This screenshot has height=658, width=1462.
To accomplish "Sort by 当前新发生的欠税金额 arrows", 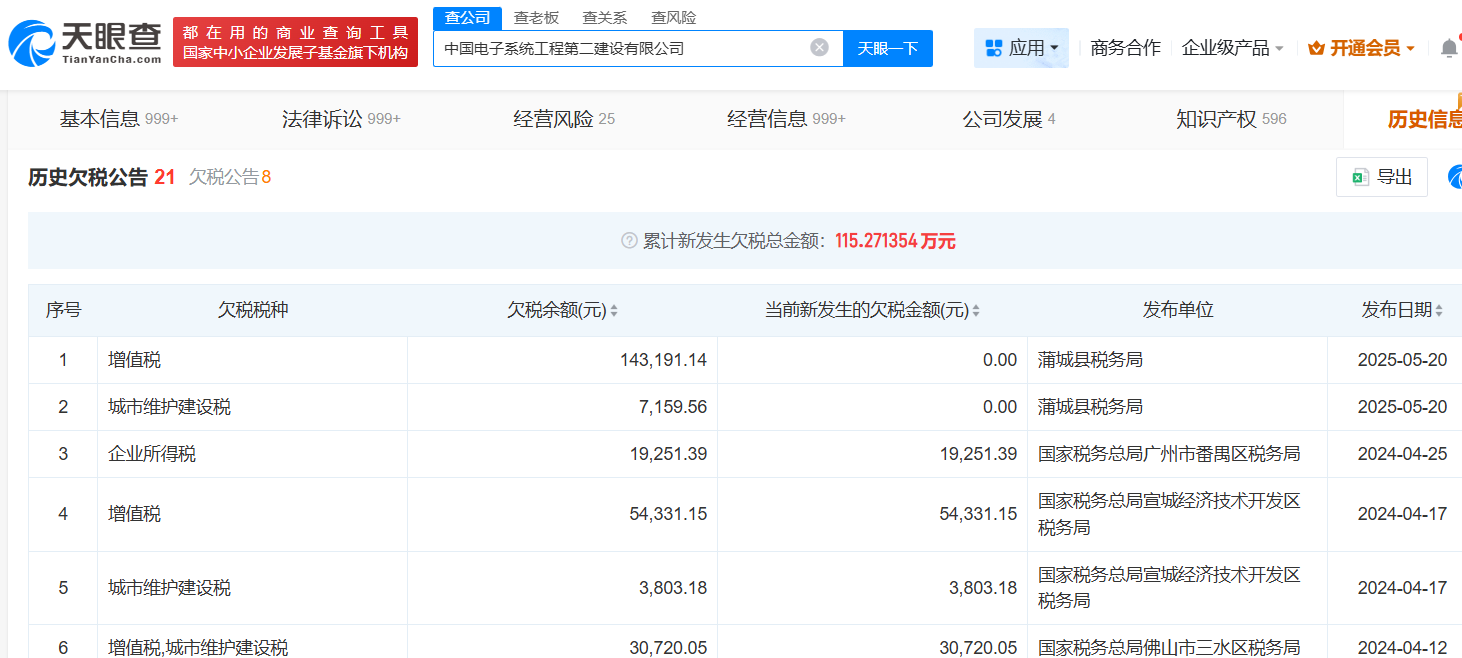I will (976, 311).
